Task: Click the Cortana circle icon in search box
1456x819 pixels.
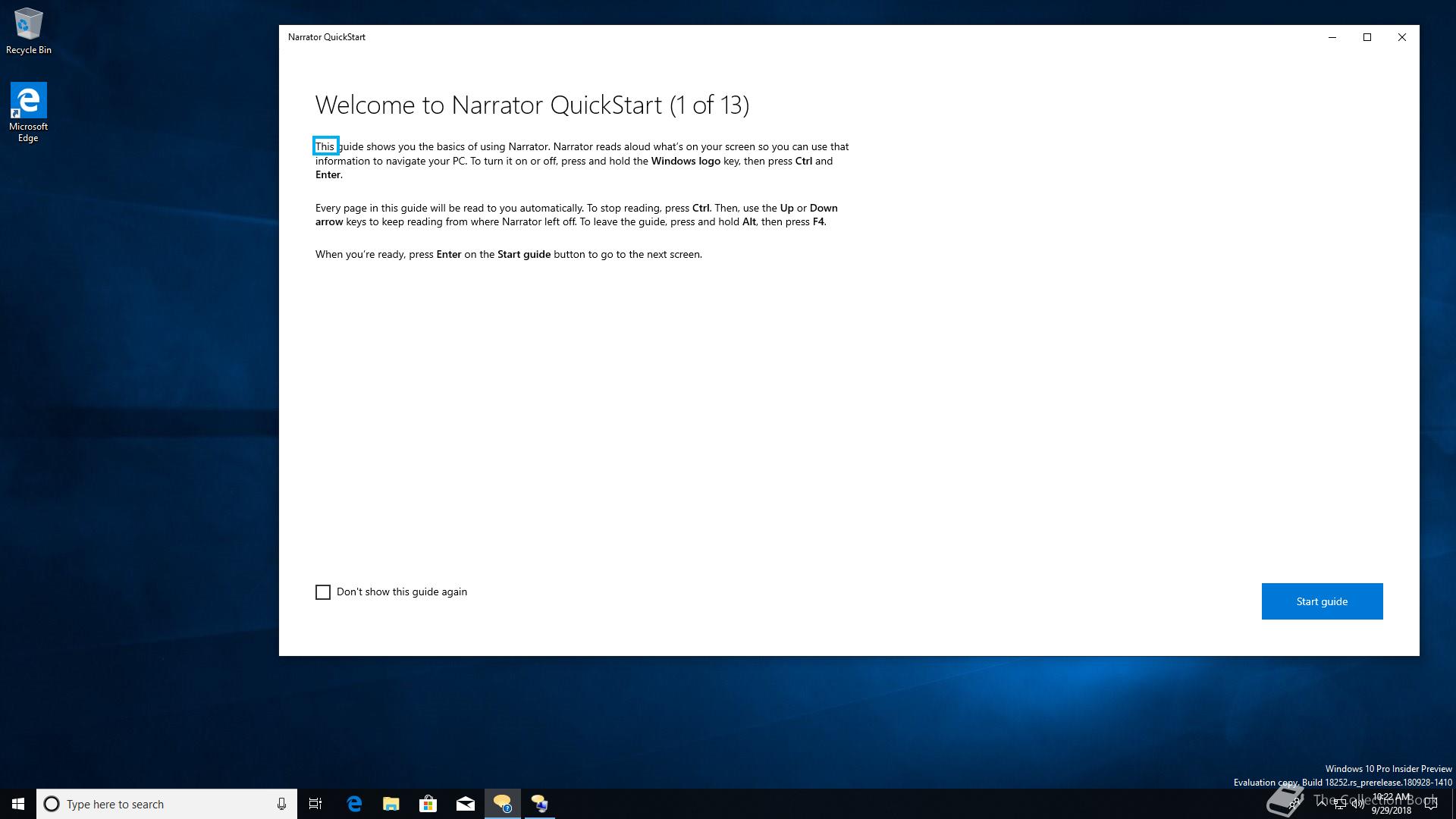Action: (x=52, y=804)
